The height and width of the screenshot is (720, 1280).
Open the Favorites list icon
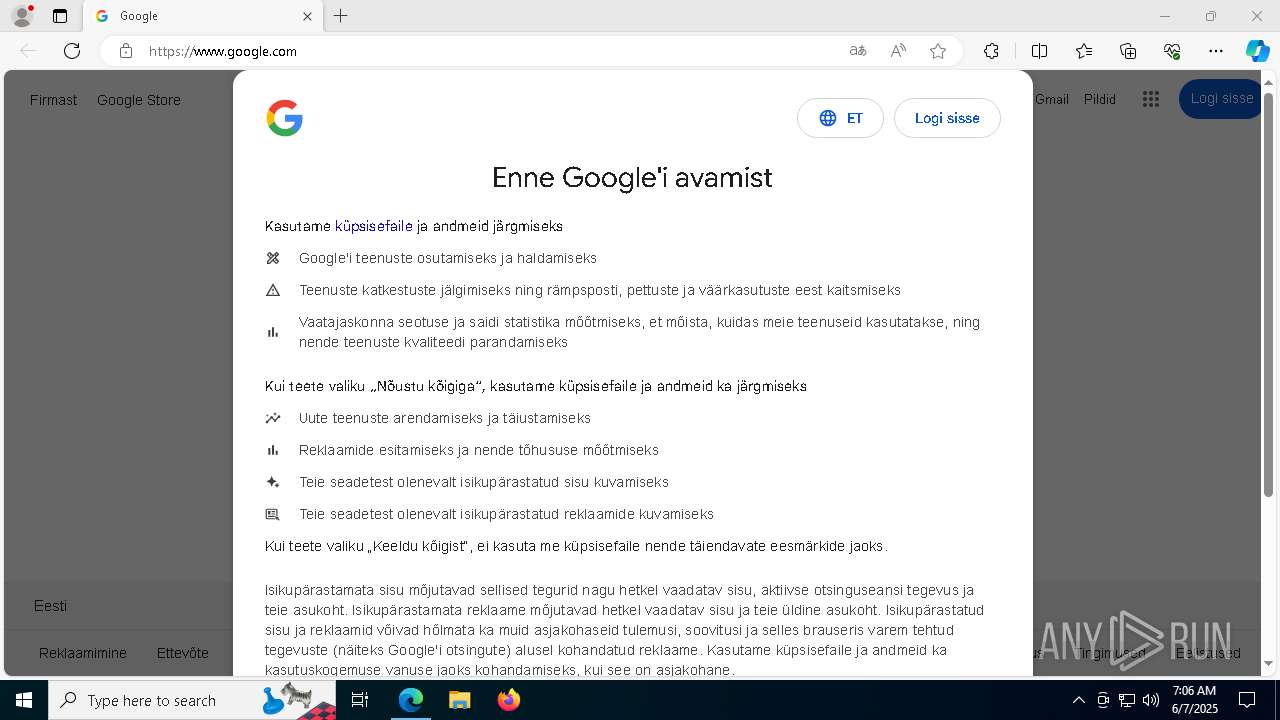point(1084,51)
